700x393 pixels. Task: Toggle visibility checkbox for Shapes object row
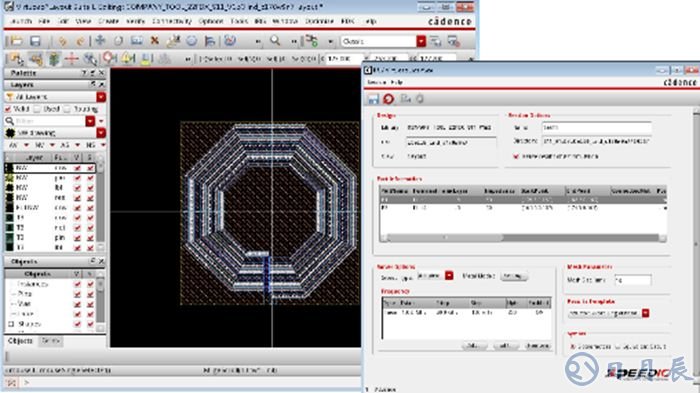pos(77,324)
